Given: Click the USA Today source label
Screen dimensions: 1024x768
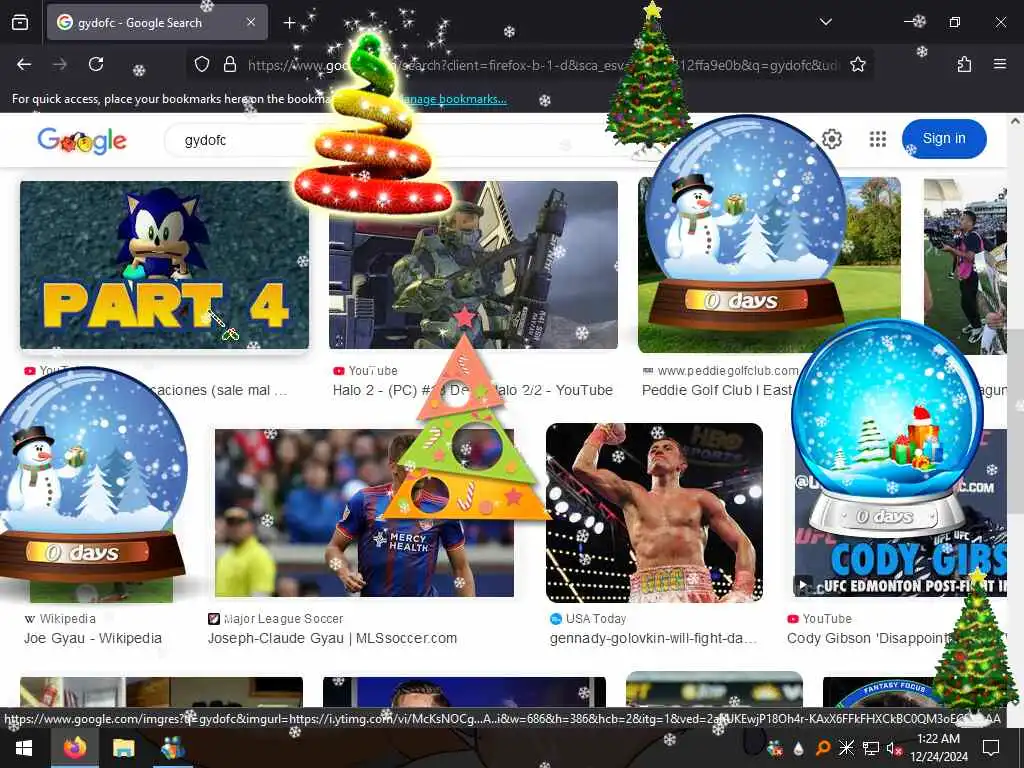Looking at the screenshot, I should click(x=596, y=618).
